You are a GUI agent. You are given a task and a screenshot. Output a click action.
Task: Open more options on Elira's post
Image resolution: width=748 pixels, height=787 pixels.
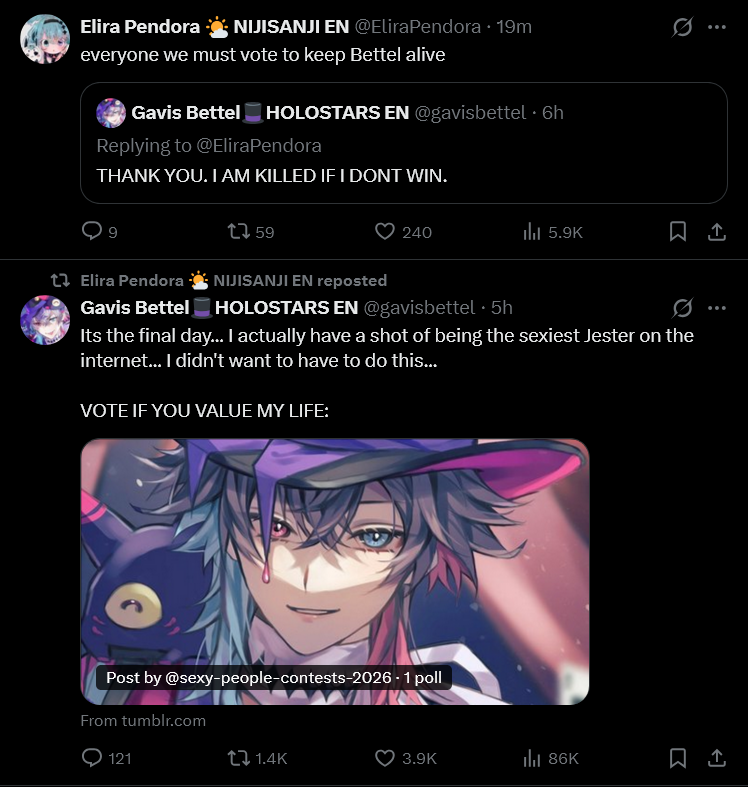(717, 27)
